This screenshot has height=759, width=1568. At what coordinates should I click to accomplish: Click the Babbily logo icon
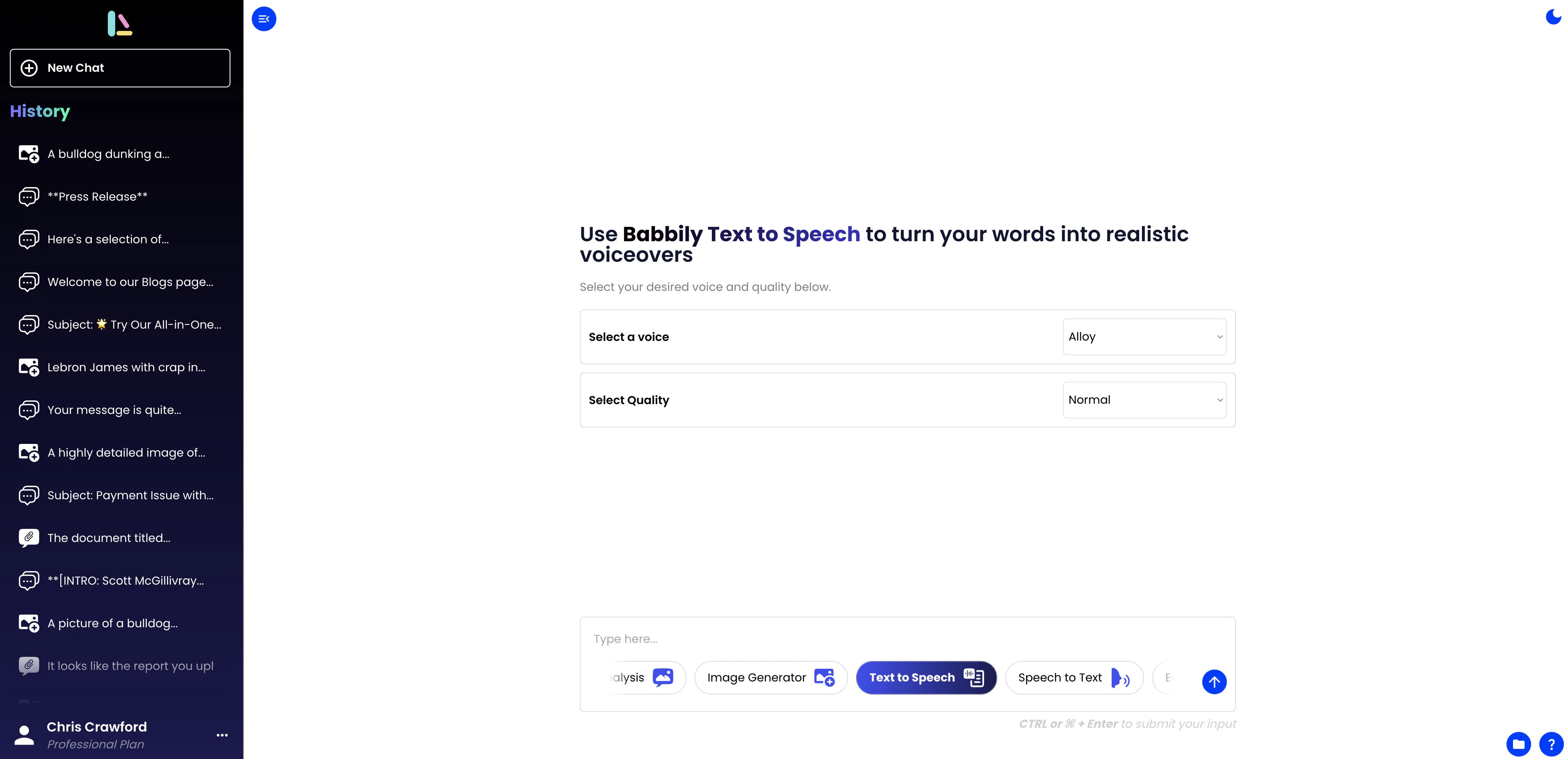120,24
